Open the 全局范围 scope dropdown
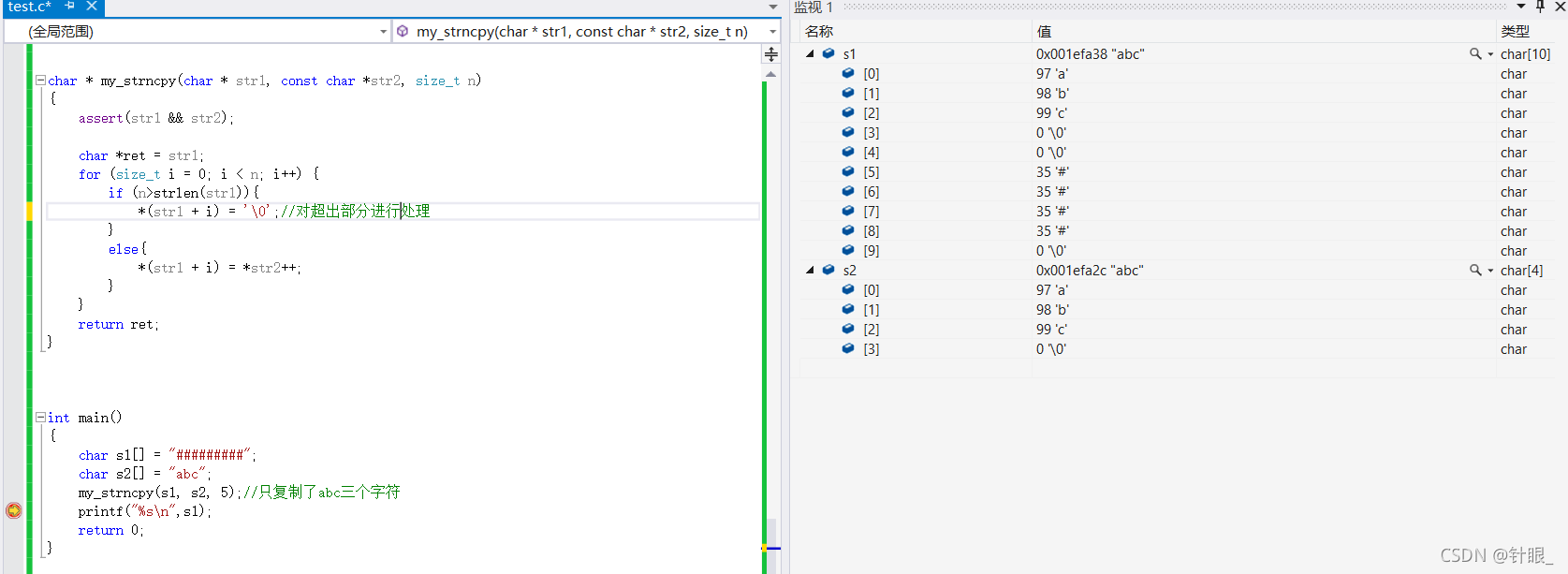Screen dimensions: 1568x574 [x=197, y=31]
